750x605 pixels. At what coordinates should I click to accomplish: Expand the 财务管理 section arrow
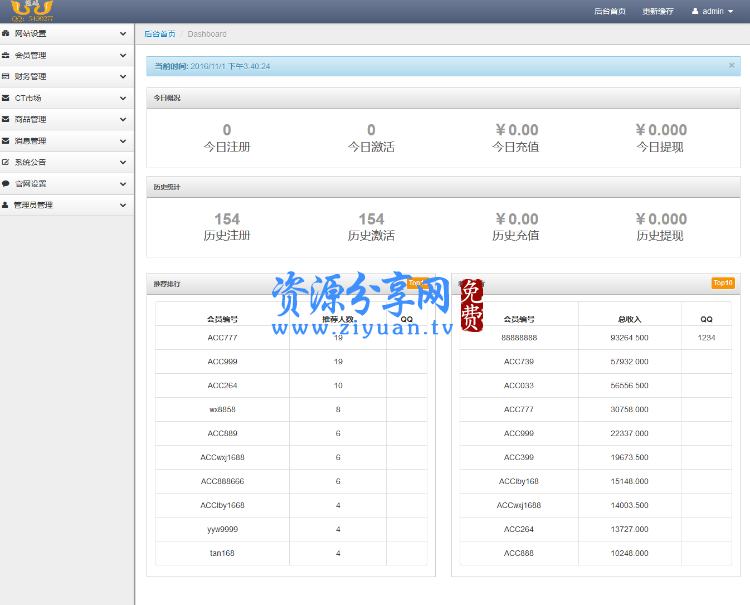point(123,77)
